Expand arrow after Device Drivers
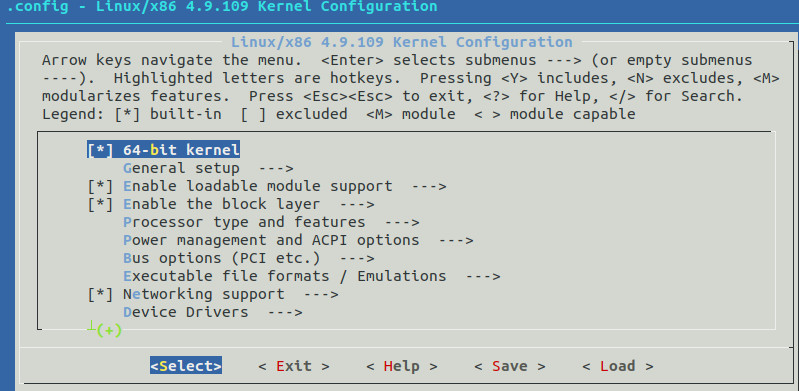The image size is (799, 391). tap(285, 312)
